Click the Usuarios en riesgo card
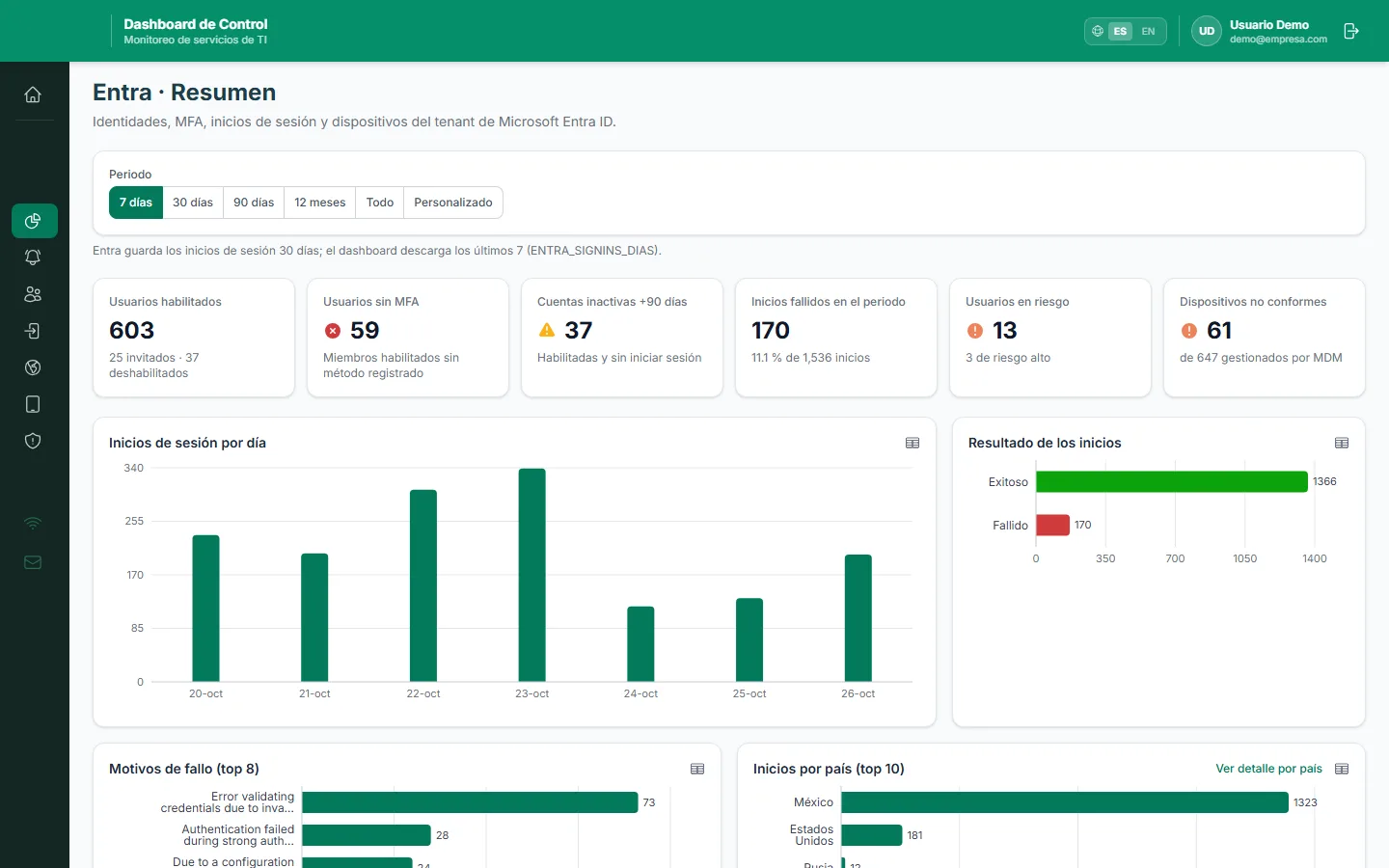The width and height of the screenshot is (1389, 868). pyautogui.click(x=1050, y=338)
